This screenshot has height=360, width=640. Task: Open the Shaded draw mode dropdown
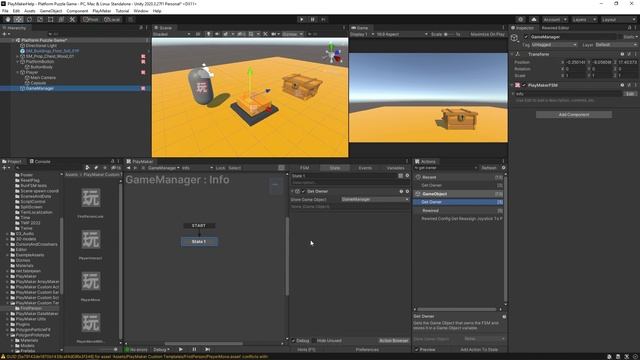pos(171,34)
